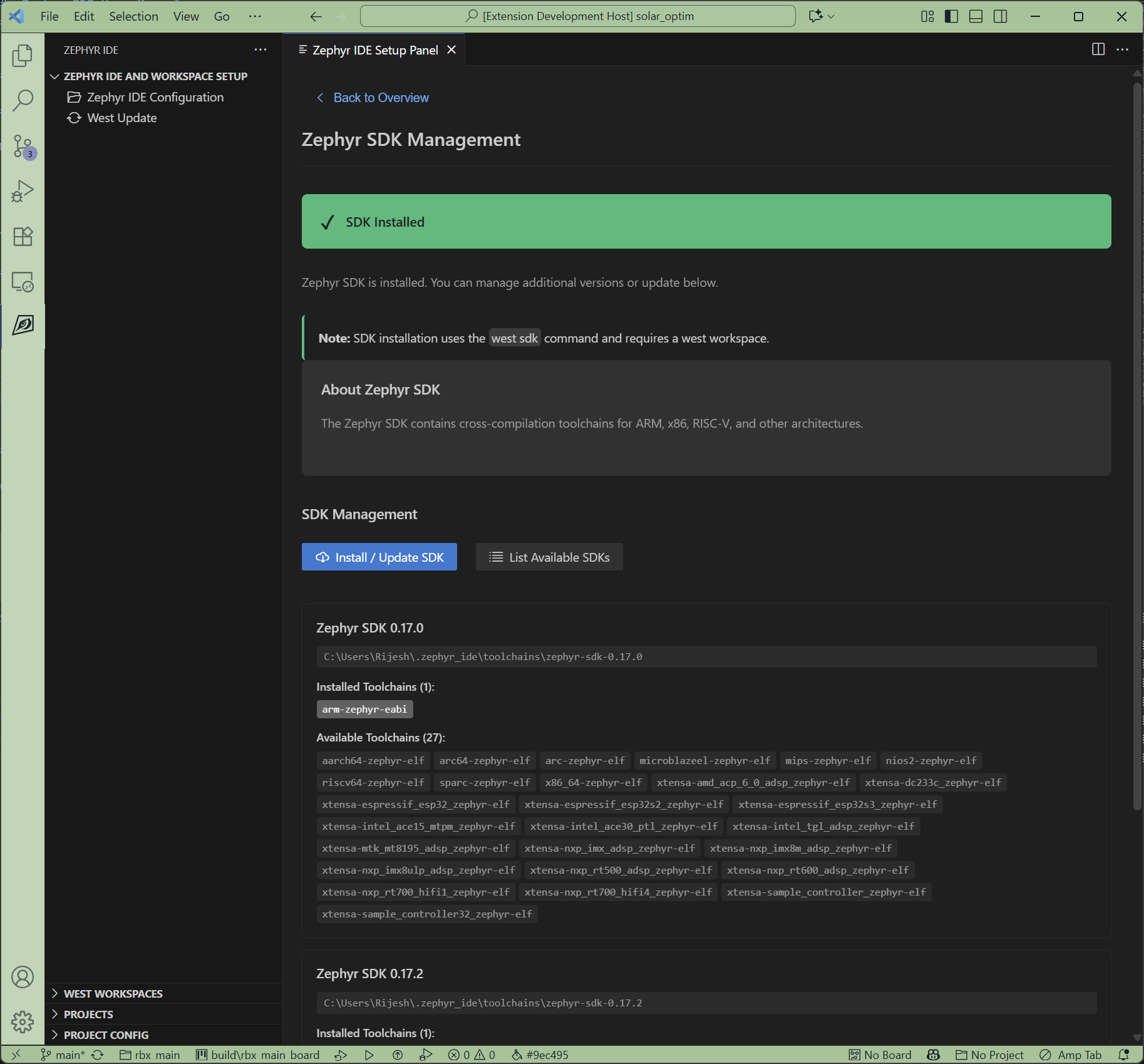Open the Manage gear icon
This screenshot has width=1144, height=1064.
tap(23, 1022)
